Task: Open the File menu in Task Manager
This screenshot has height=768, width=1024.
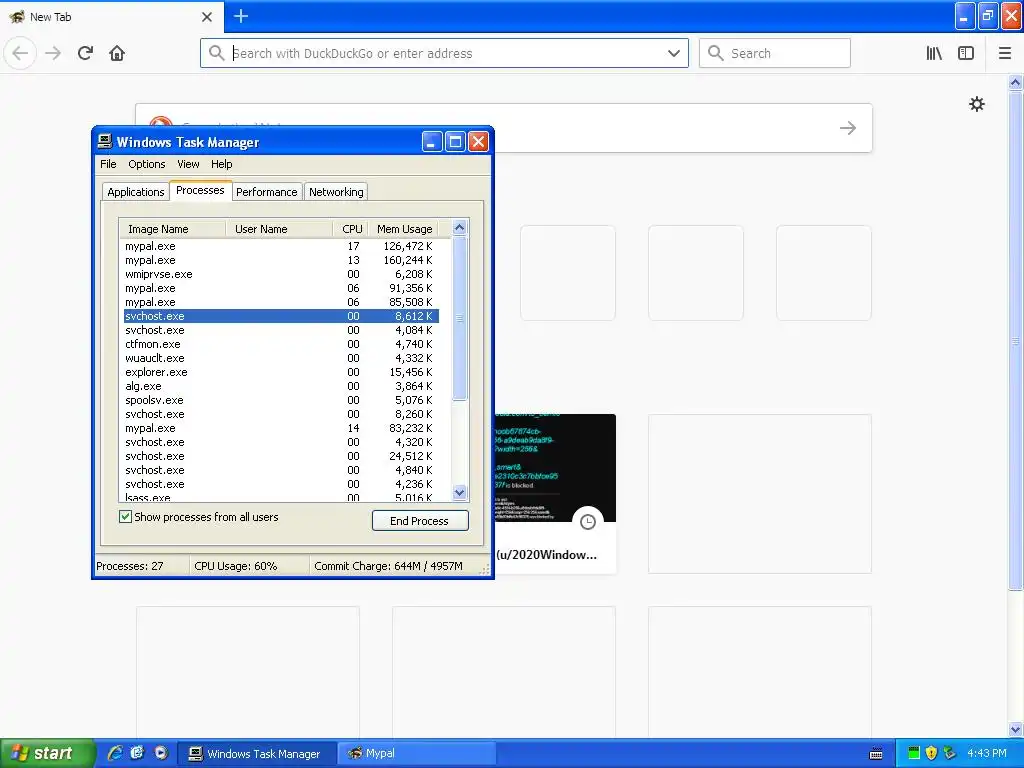Action: [x=108, y=164]
